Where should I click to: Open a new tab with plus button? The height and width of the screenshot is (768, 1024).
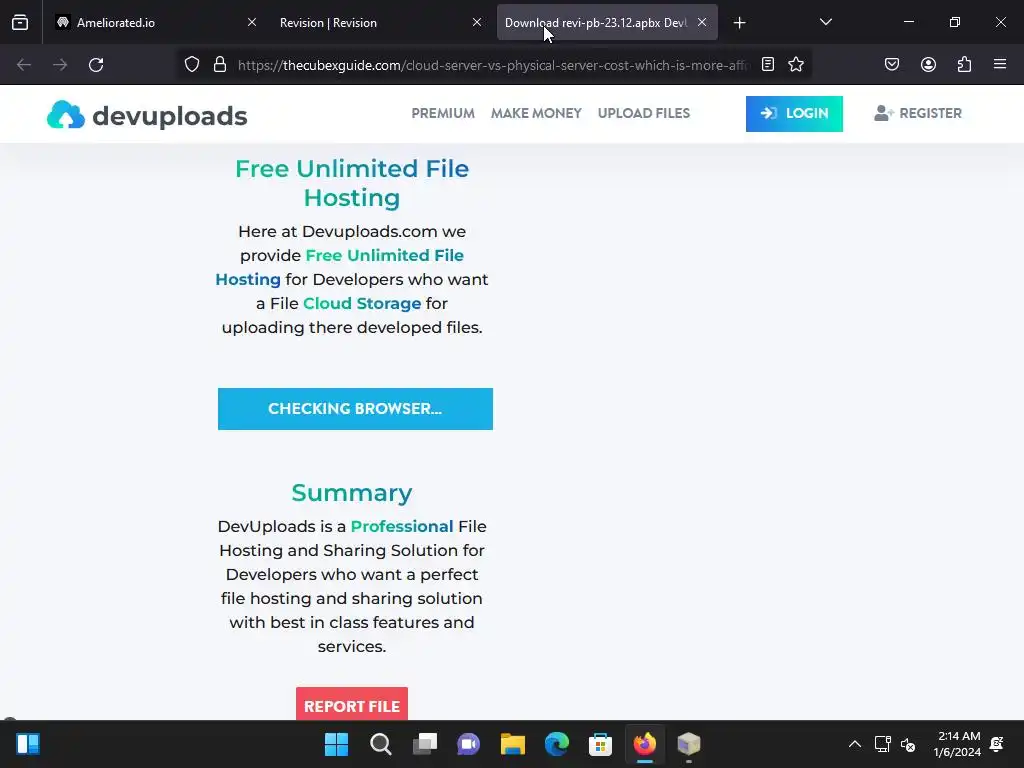(x=739, y=23)
